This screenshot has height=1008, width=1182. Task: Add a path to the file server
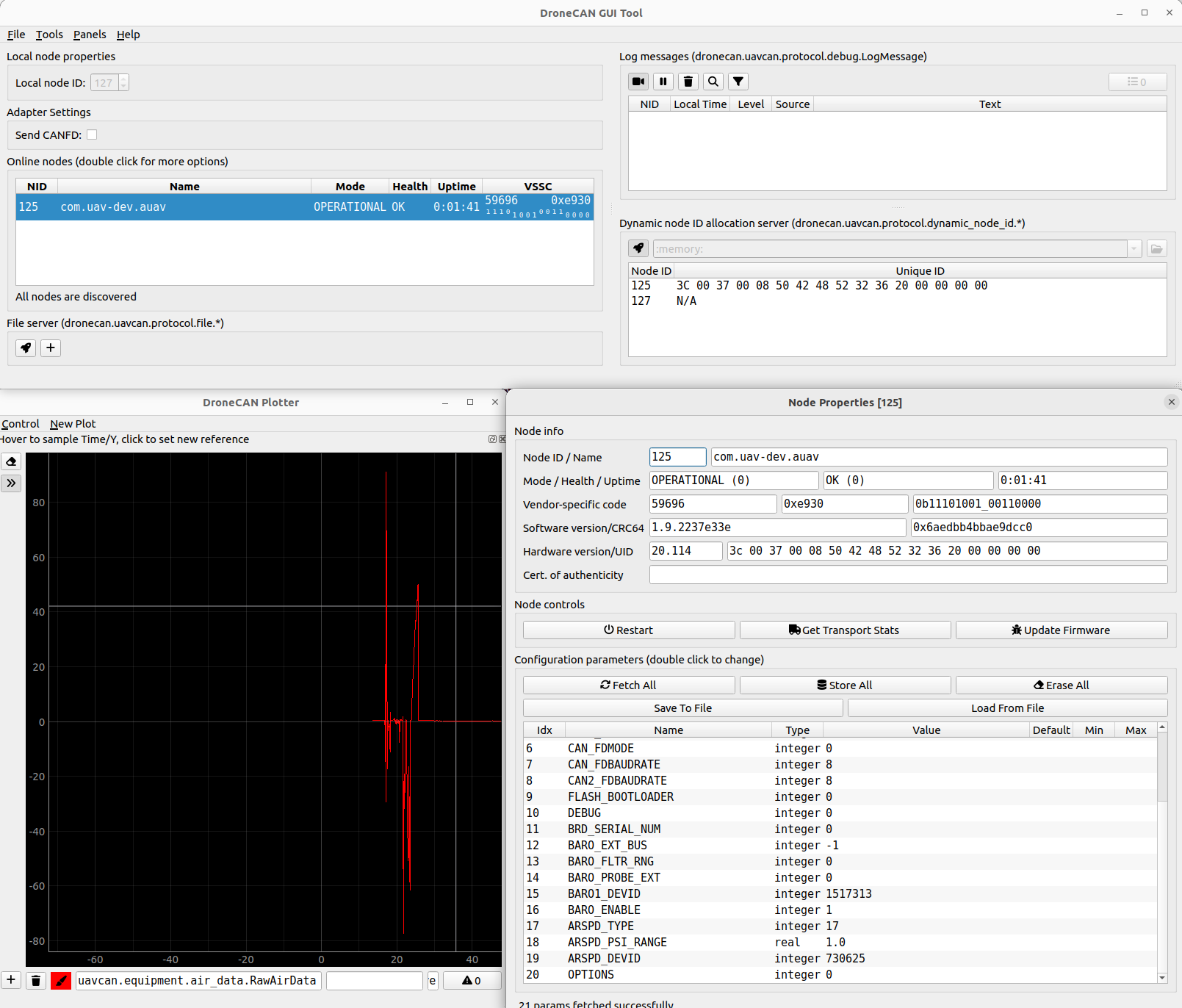click(51, 348)
